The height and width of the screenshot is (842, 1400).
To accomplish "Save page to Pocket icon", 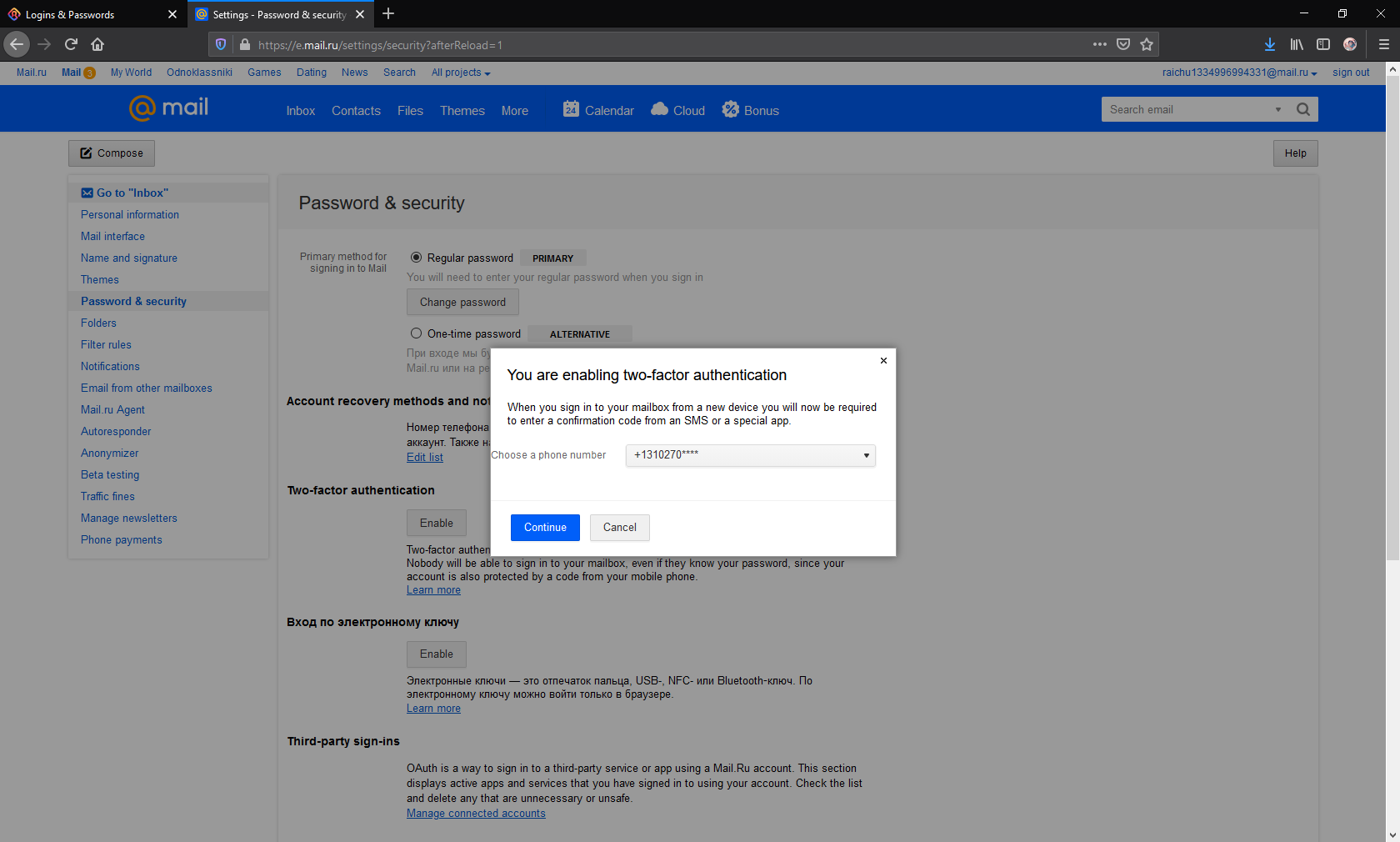I will pyautogui.click(x=1123, y=44).
